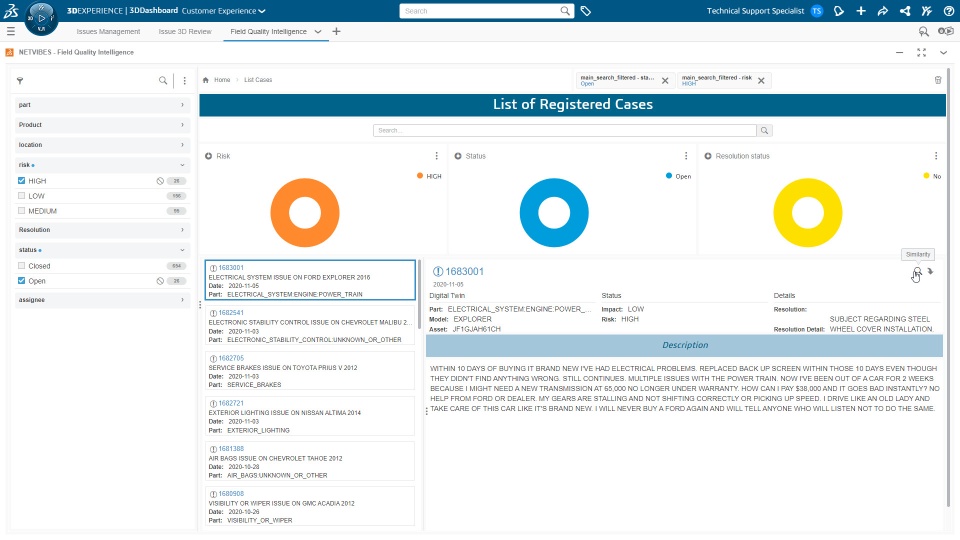Uncheck the Open status checkbox
This screenshot has height=540, width=960.
click(21, 280)
